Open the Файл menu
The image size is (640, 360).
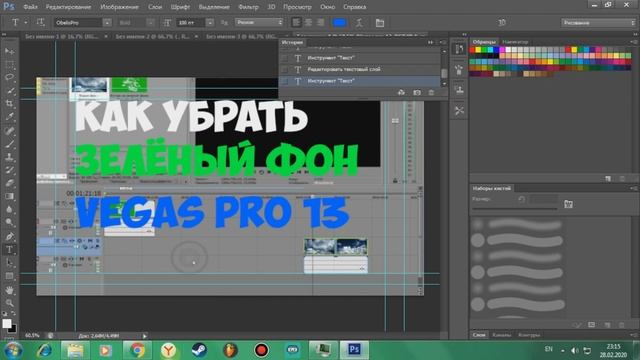point(31,7)
